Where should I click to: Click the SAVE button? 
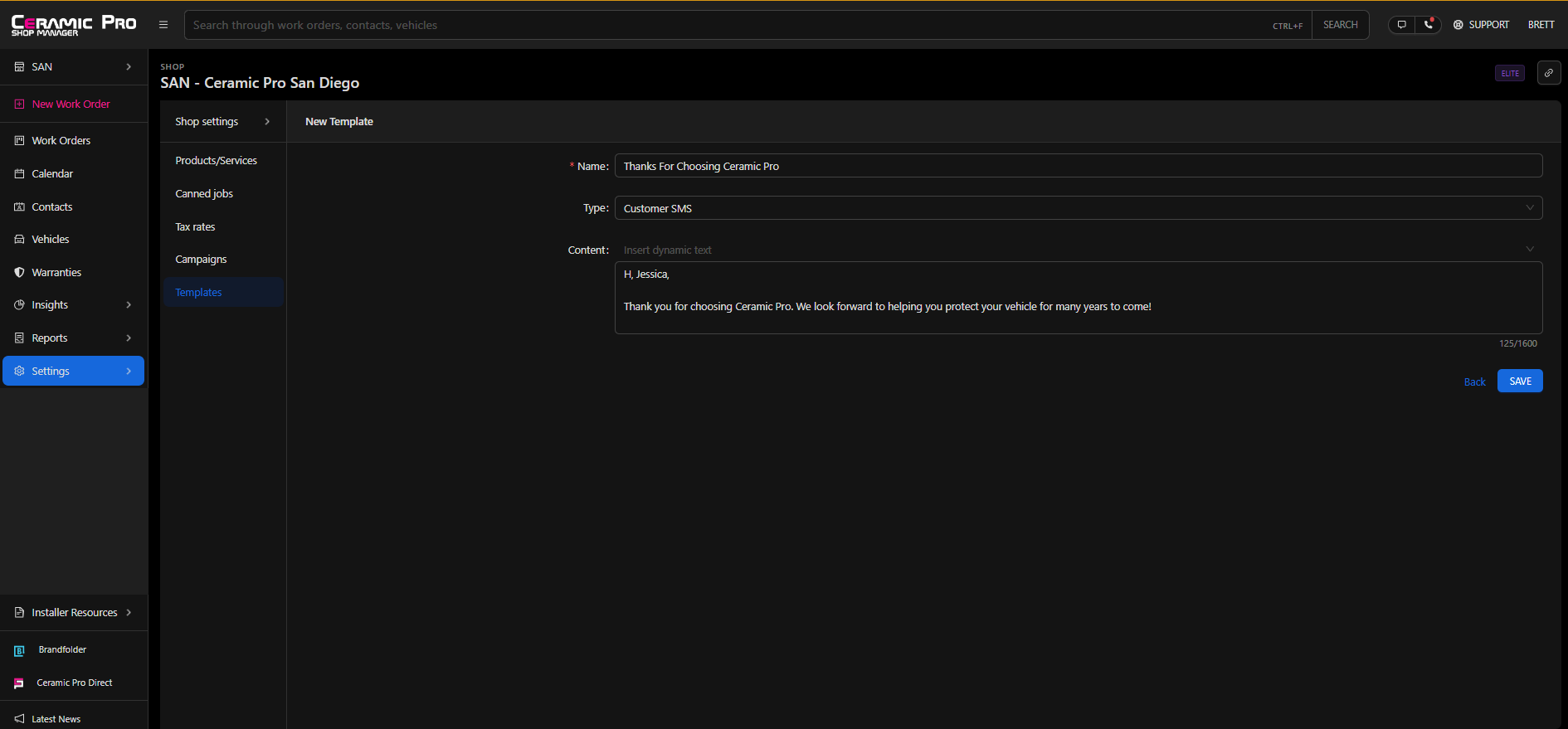pos(1520,381)
